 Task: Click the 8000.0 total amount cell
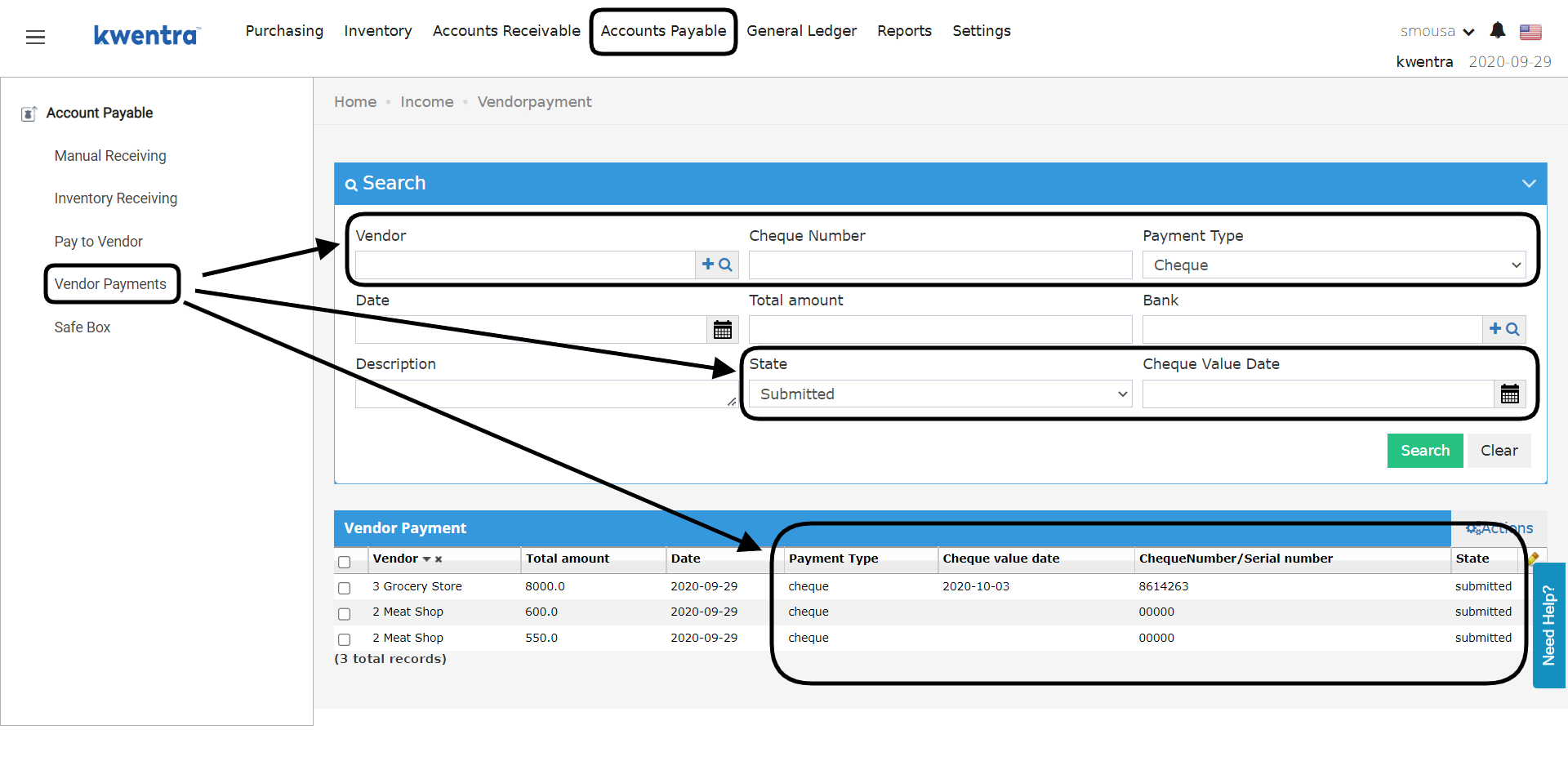545,586
